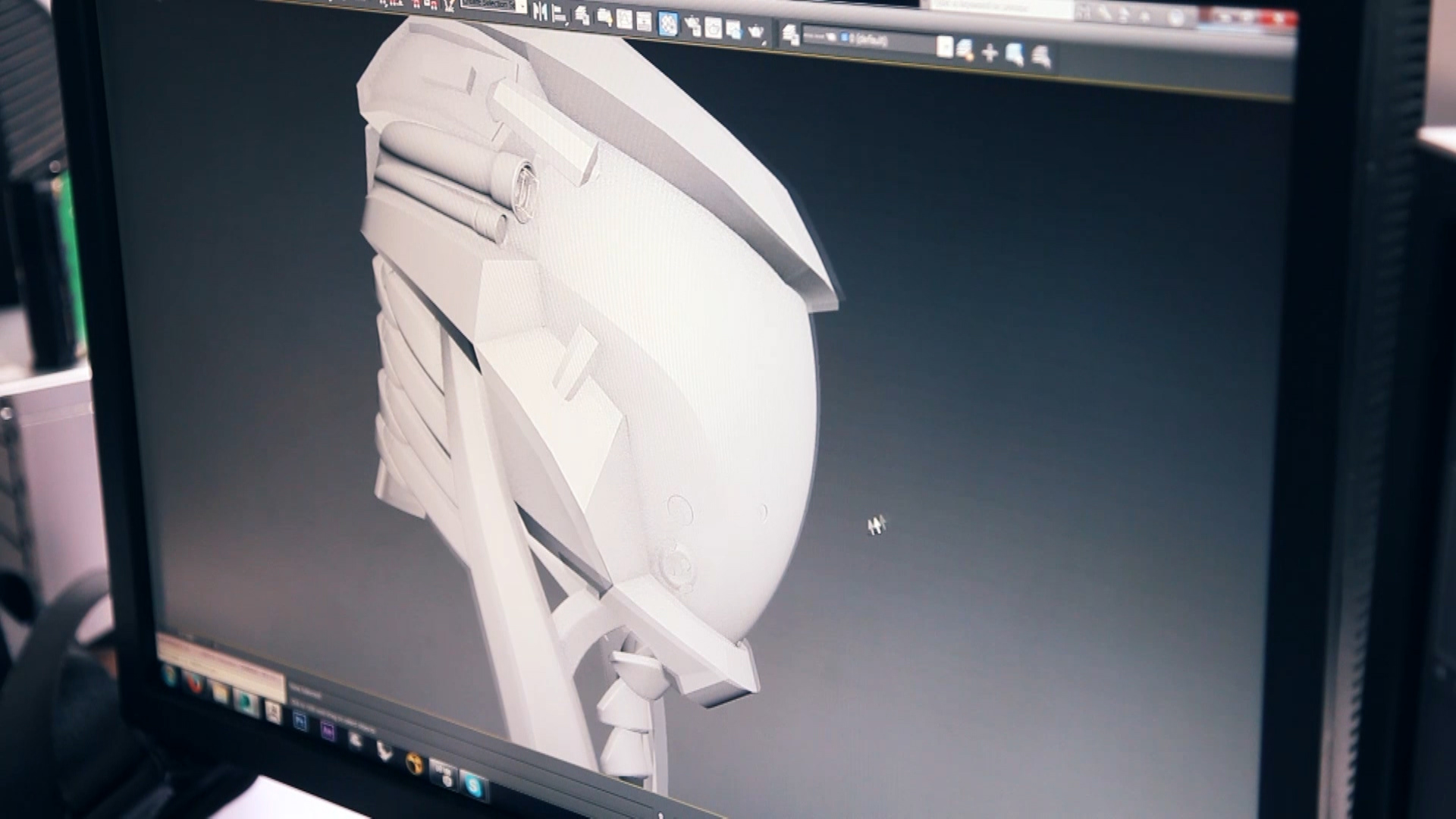Image resolution: width=1456 pixels, height=819 pixels.
Task: Click the plus icon on Layers toolbar
Action: [x=990, y=52]
